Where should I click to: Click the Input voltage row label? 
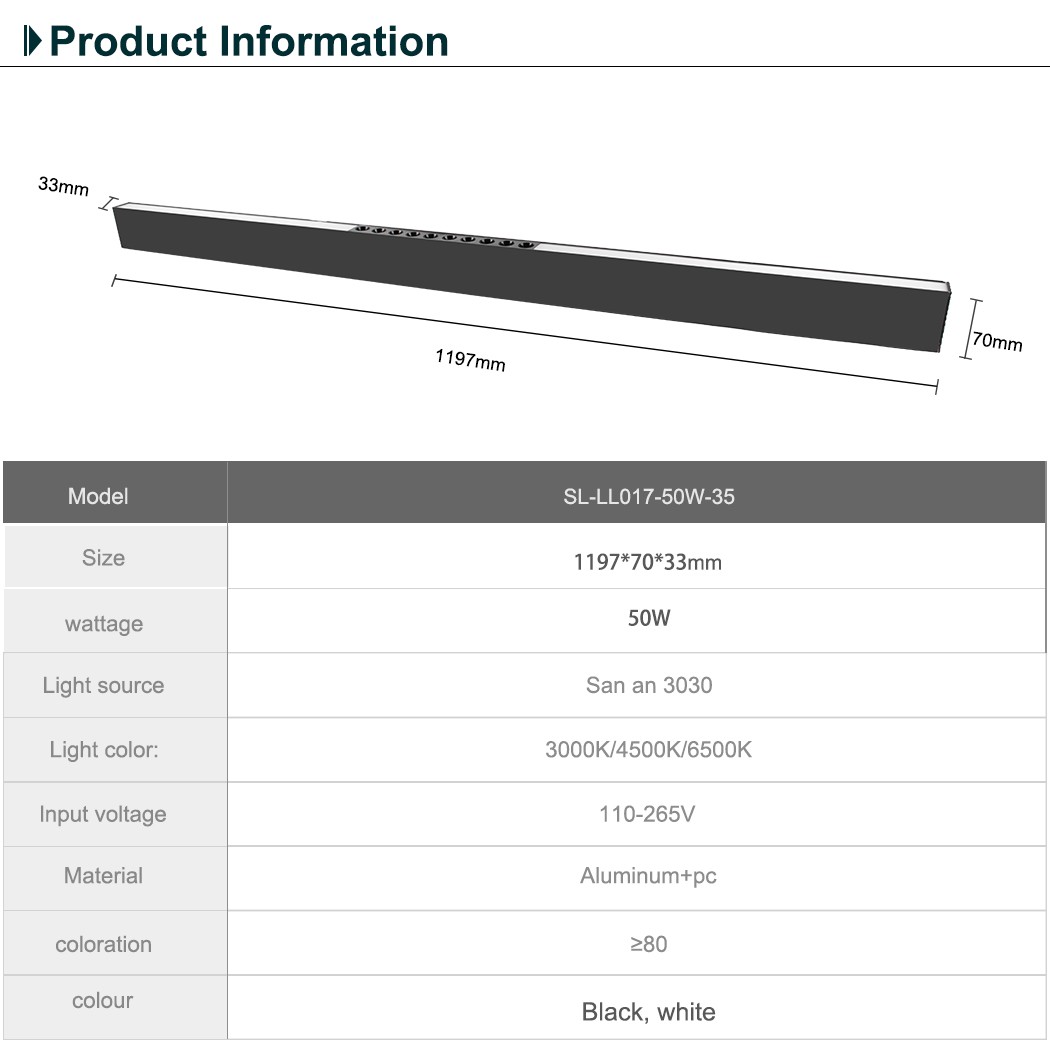(103, 814)
